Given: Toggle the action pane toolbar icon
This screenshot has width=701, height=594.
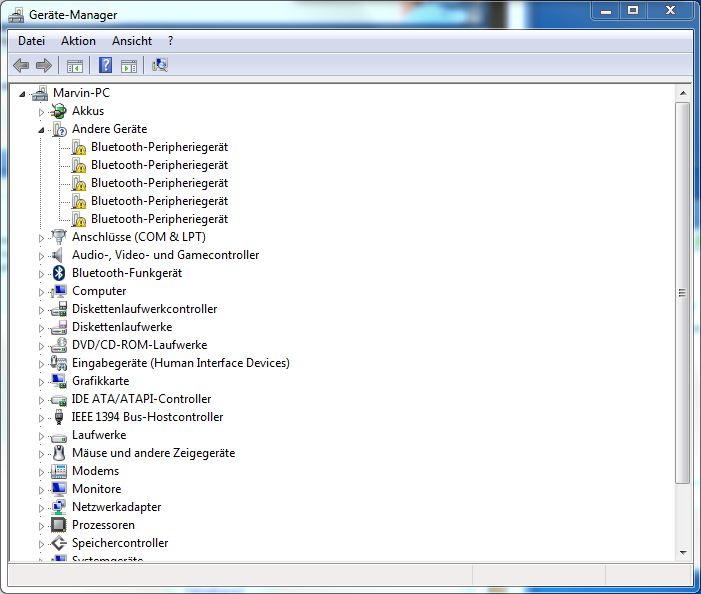Looking at the screenshot, I should coord(129,66).
